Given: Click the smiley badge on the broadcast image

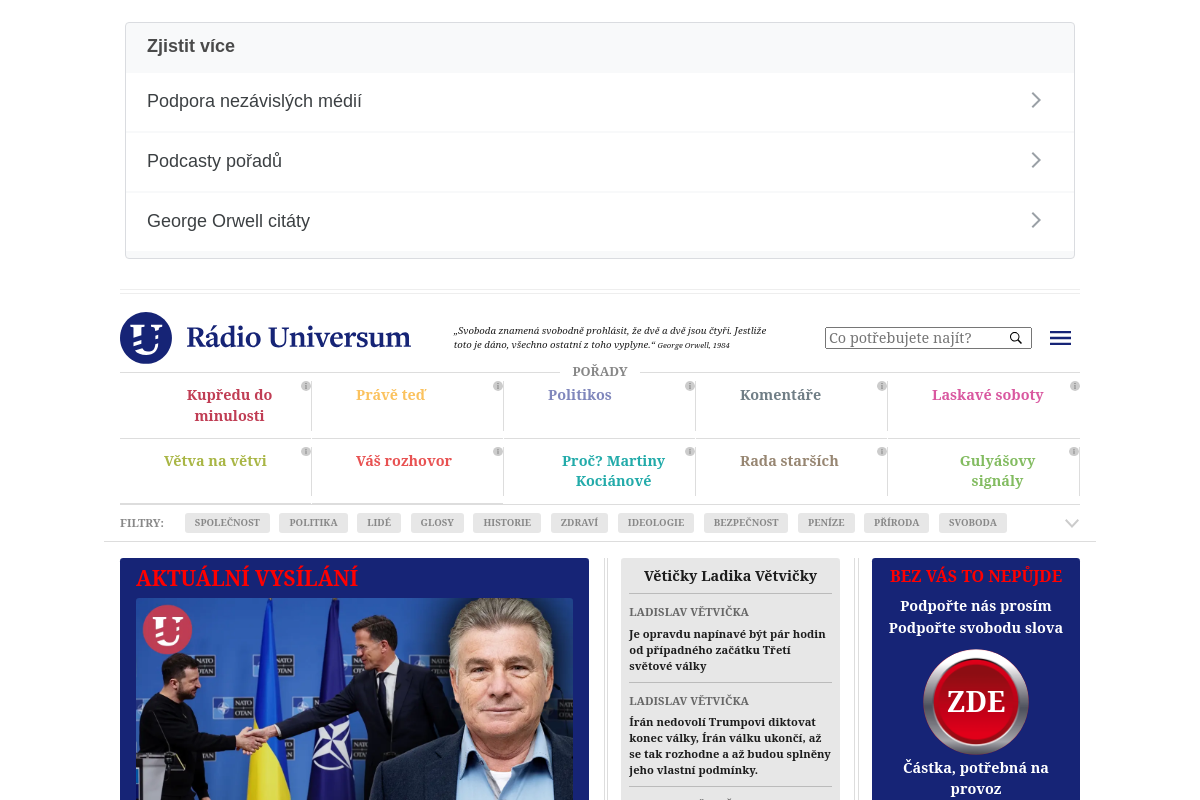Looking at the screenshot, I should 167,630.
